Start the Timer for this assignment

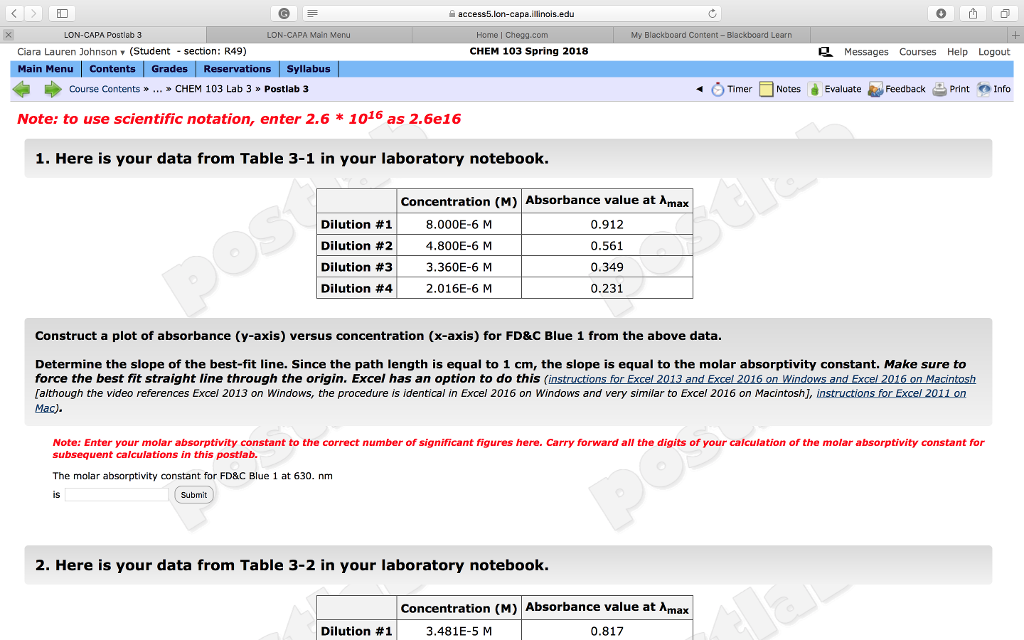pyautogui.click(x=717, y=89)
